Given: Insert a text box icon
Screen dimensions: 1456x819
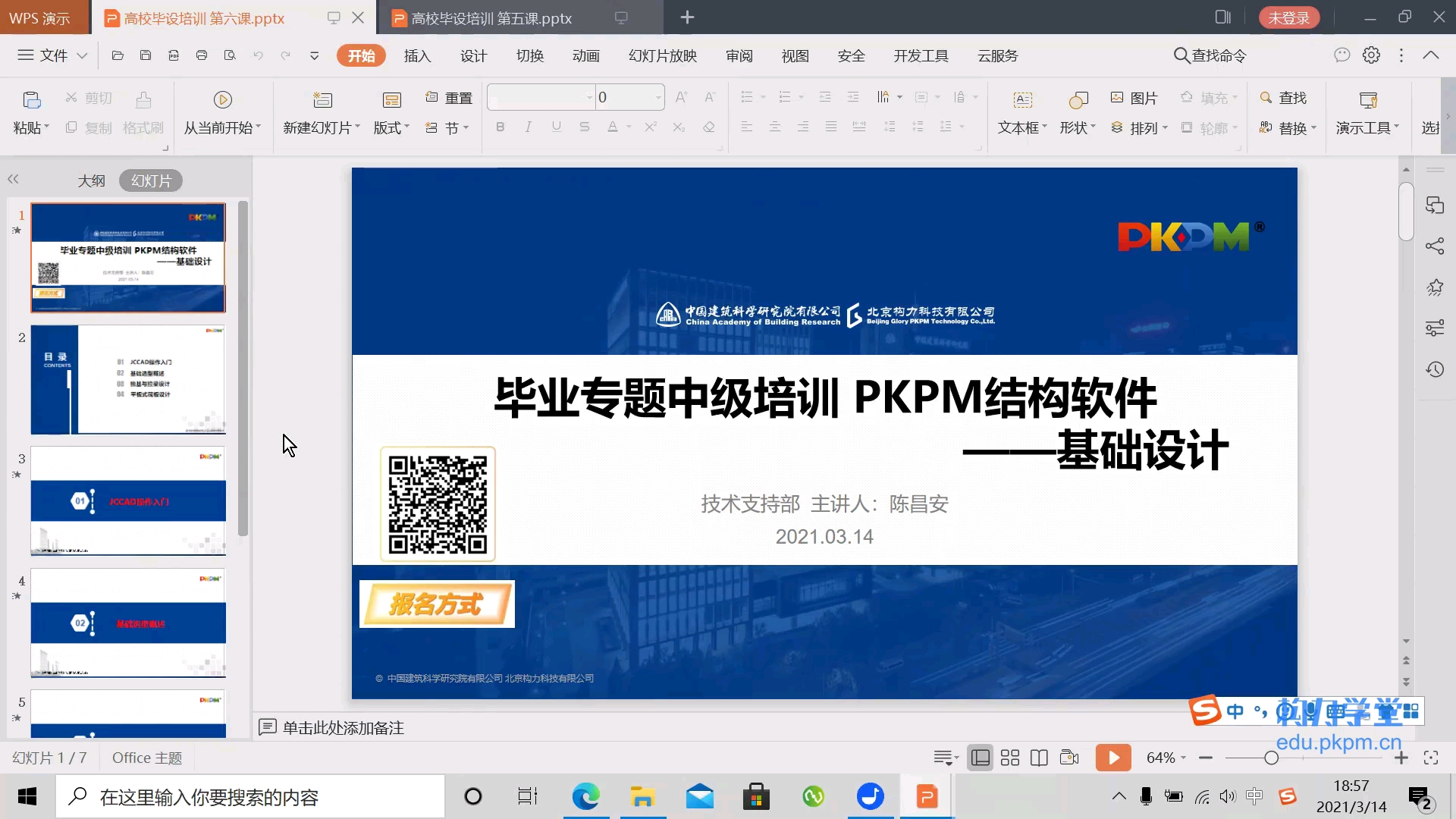Looking at the screenshot, I should 1022,99.
